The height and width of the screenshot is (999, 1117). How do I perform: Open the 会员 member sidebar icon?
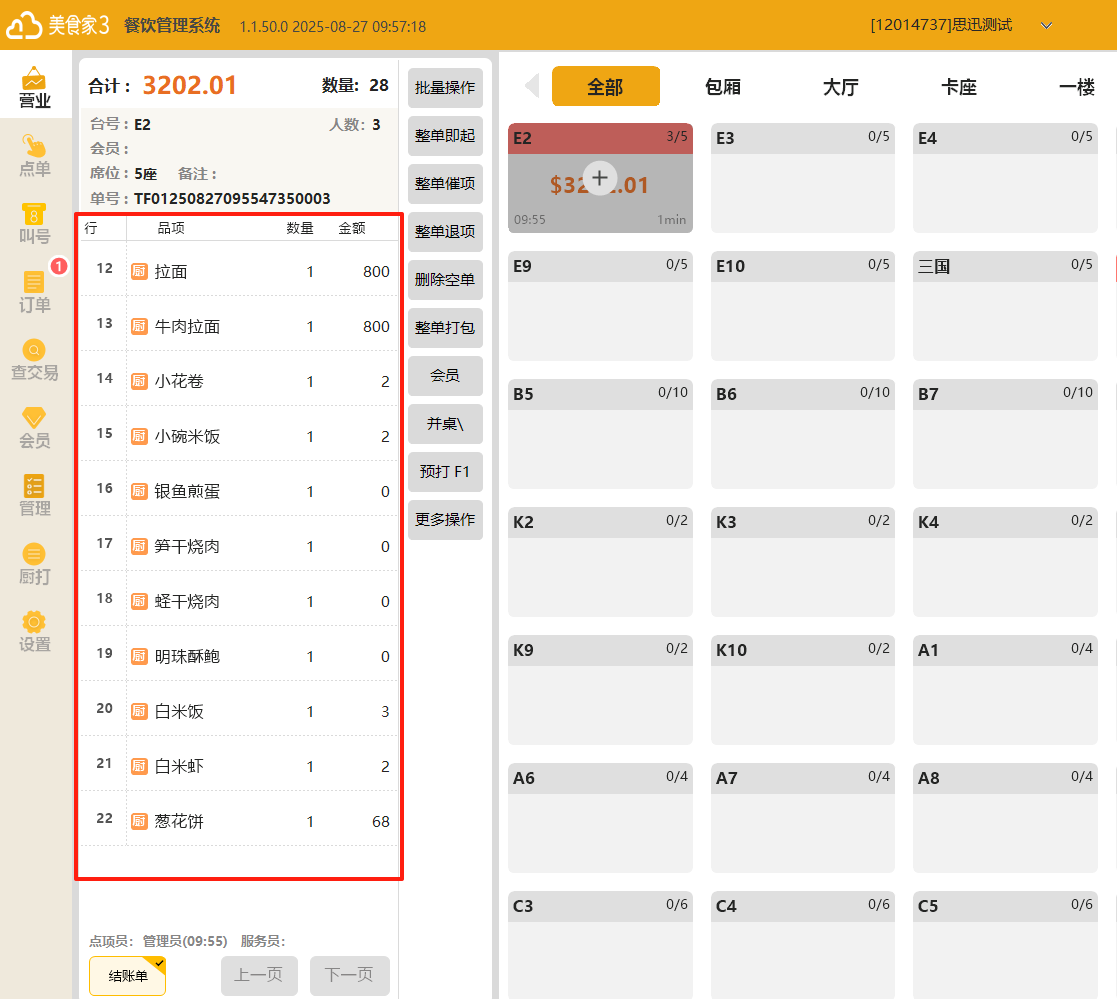point(35,428)
